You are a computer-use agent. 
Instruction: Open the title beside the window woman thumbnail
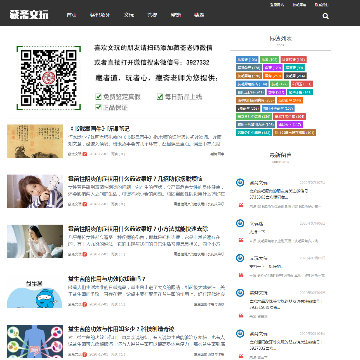(x=138, y=229)
